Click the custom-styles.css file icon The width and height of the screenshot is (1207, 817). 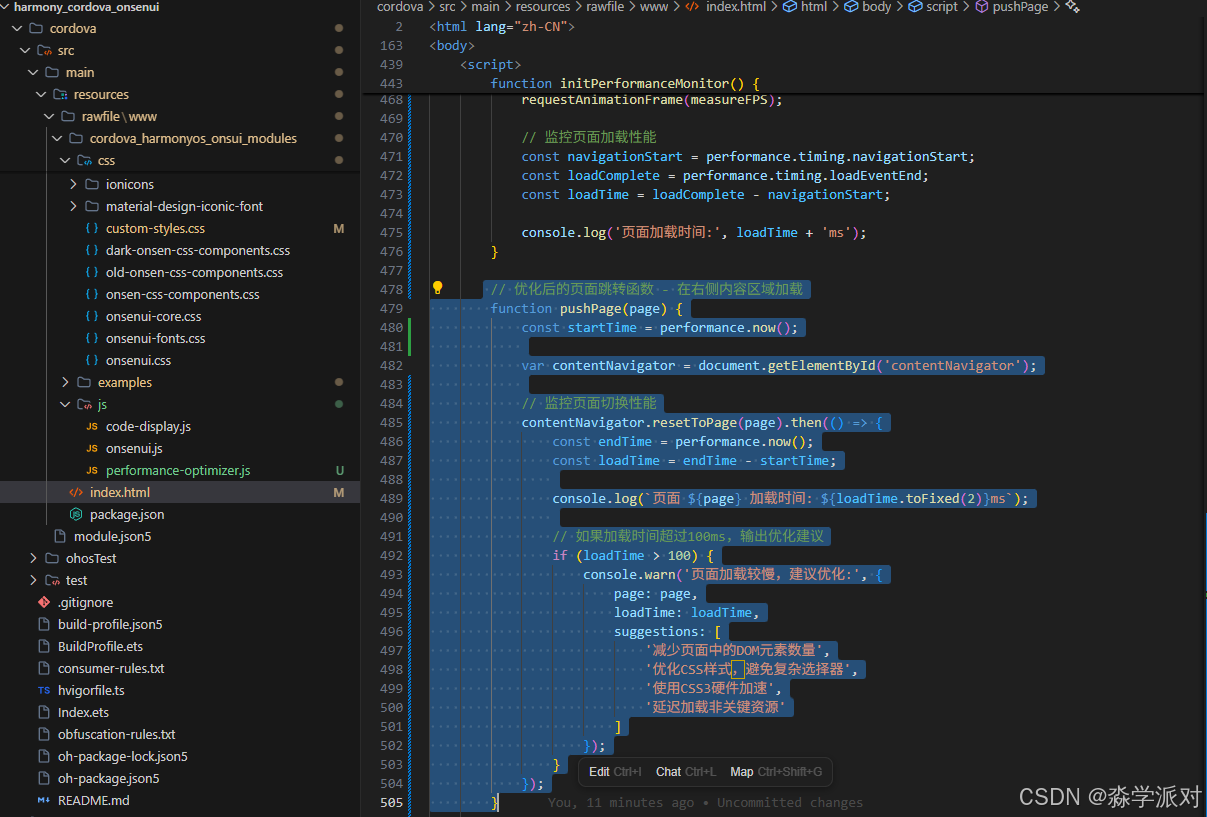[x=91, y=229]
